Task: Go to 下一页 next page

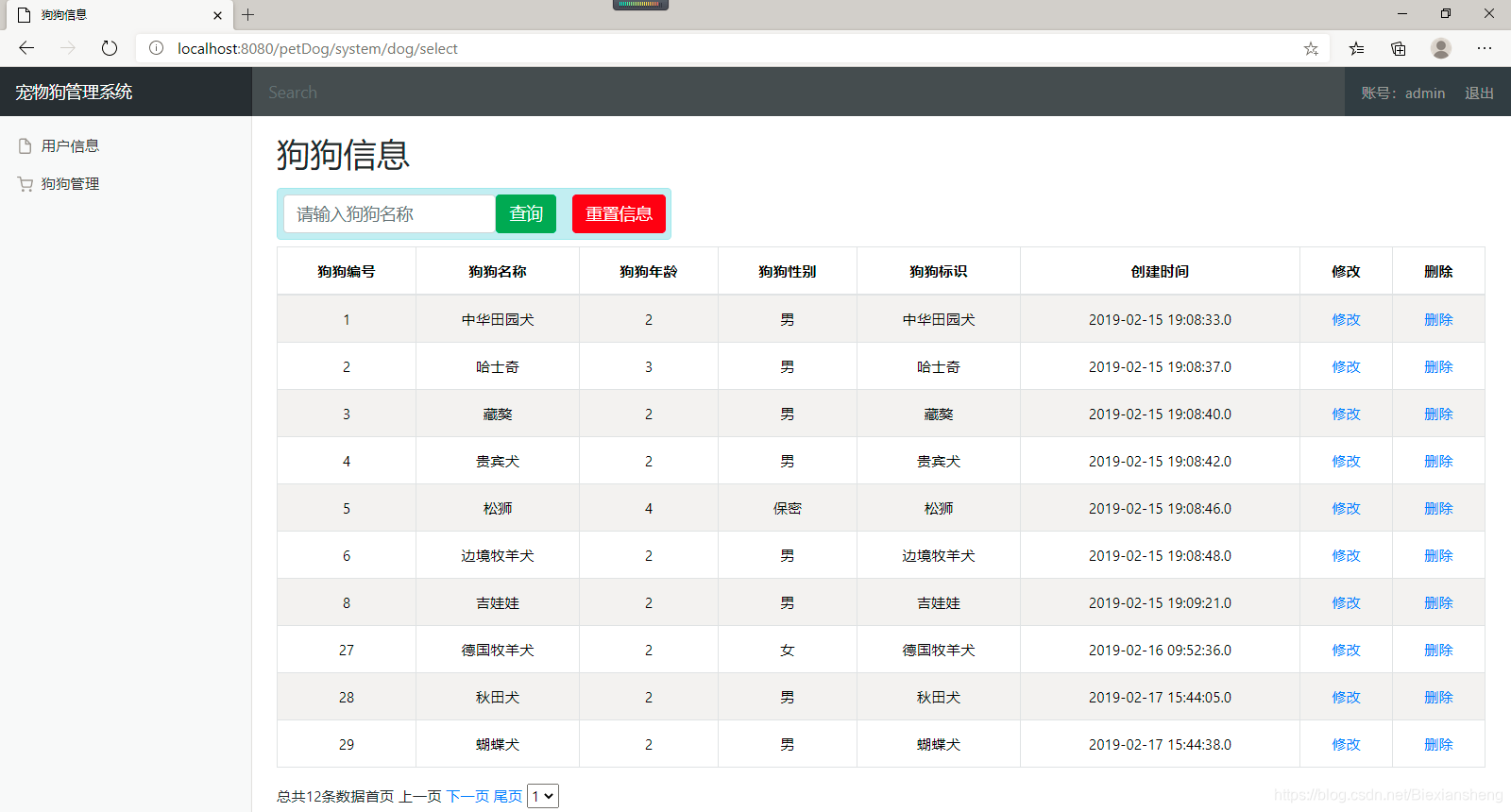Action: click(467, 796)
